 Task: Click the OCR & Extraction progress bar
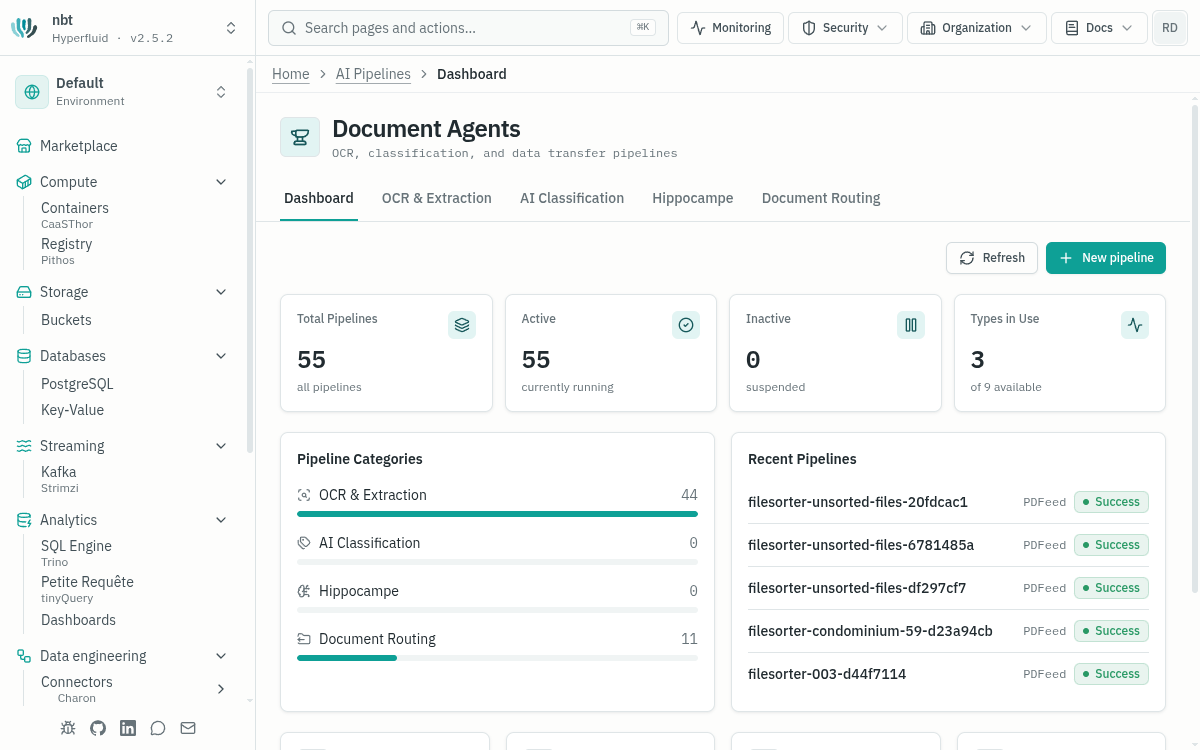(497, 514)
